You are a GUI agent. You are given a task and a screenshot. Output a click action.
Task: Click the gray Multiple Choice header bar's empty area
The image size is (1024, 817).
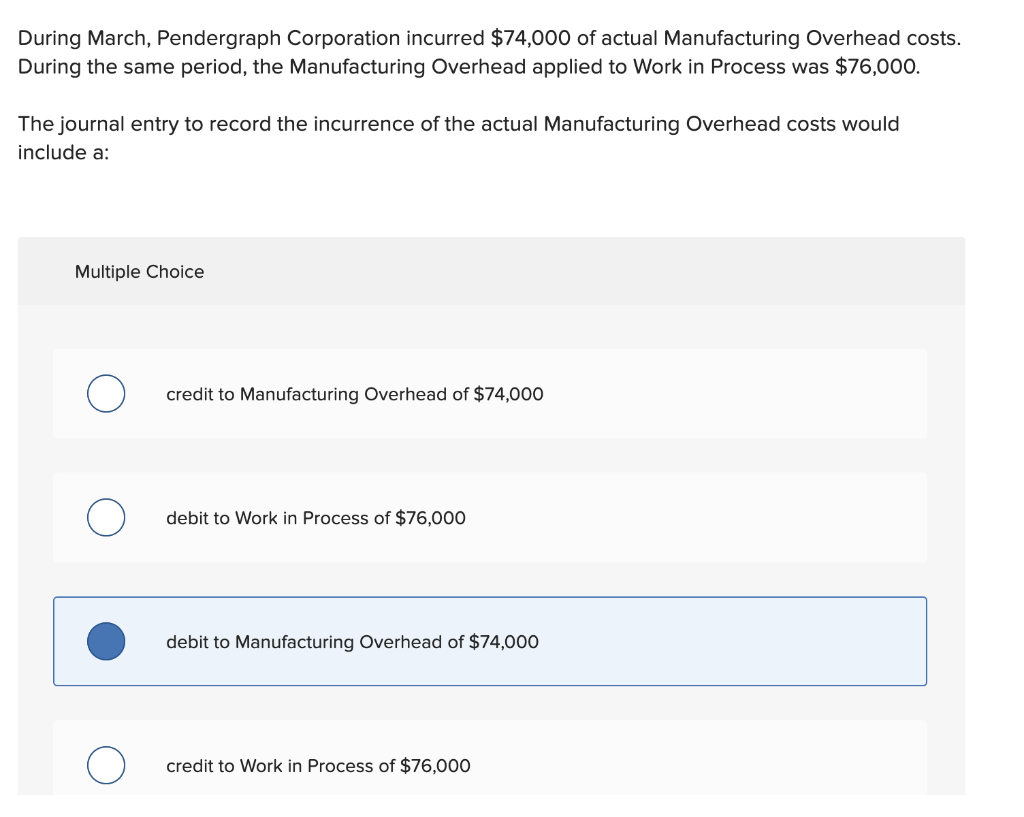tap(581, 271)
